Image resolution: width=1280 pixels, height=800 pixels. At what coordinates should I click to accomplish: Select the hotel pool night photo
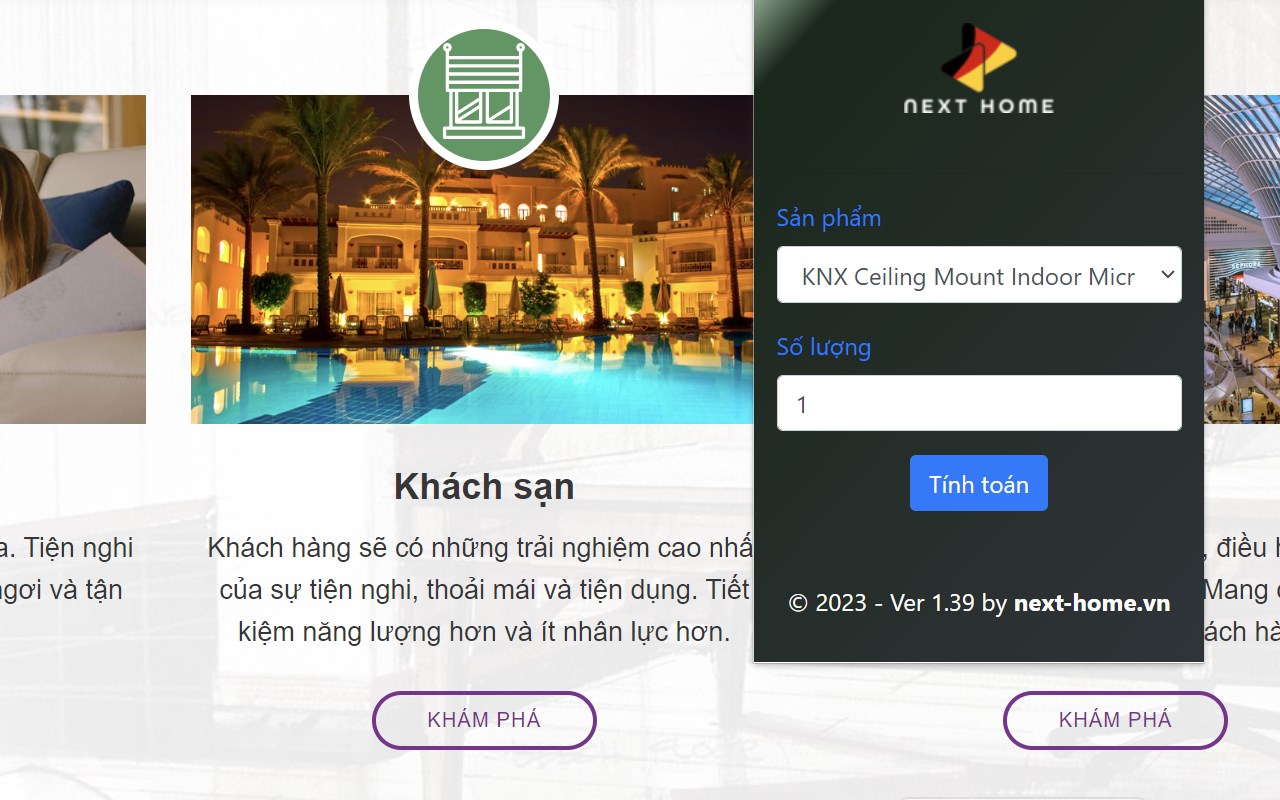pos(472,260)
